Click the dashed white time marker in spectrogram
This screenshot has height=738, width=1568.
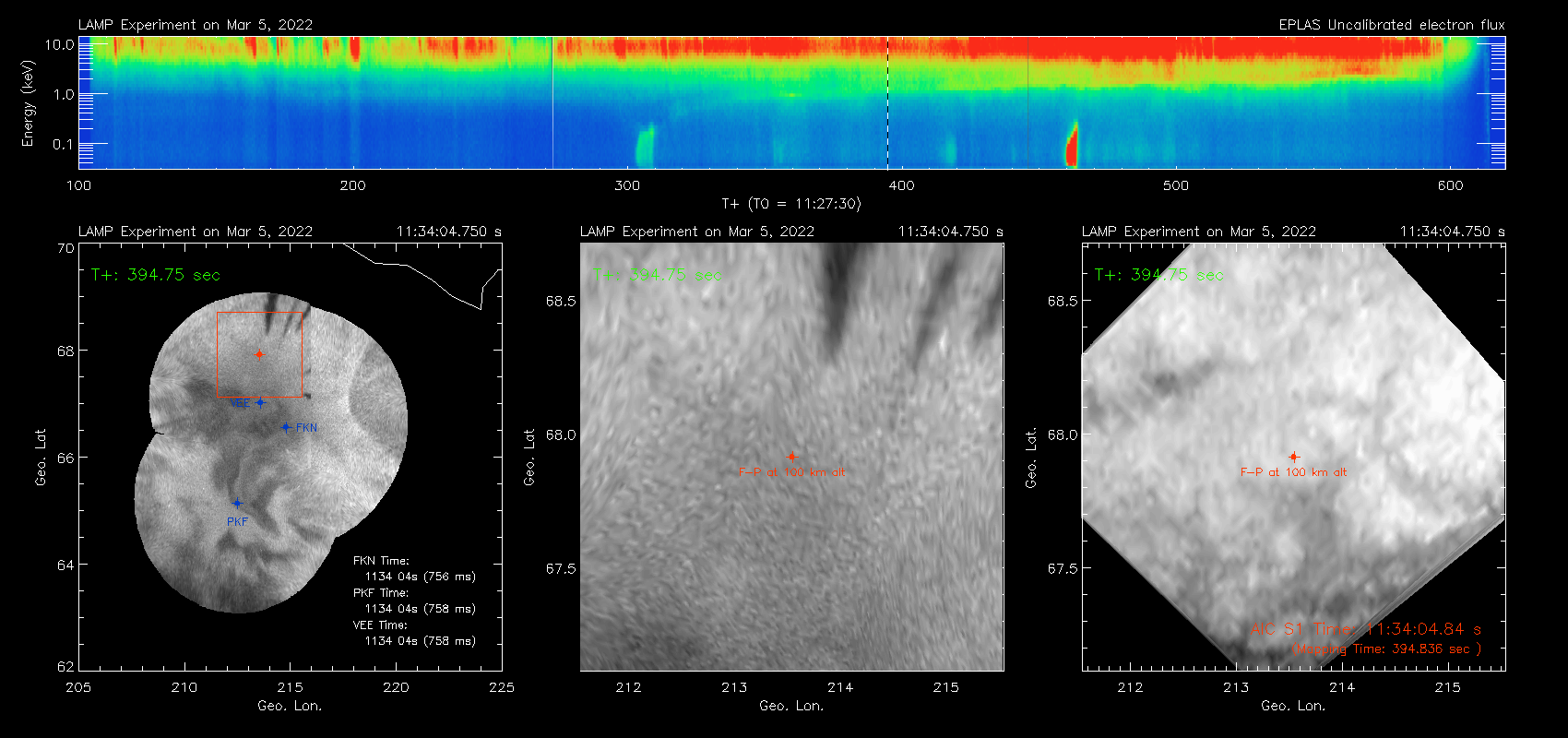pos(887,102)
